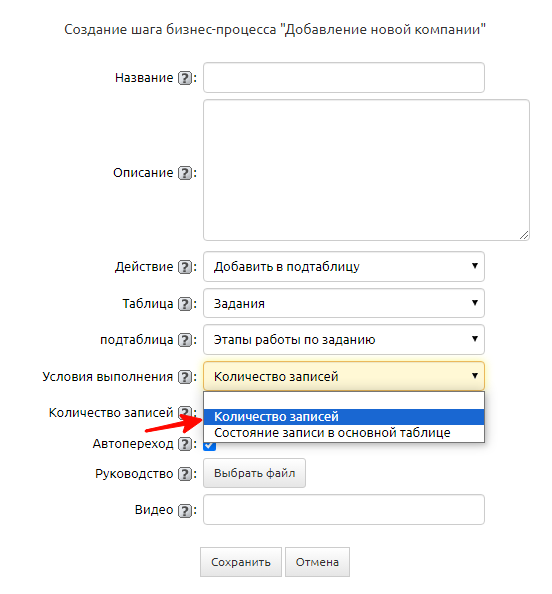The width and height of the screenshot is (552, 594).
Task: Open help icon next to Автопереход
Action: coord(185,444)
